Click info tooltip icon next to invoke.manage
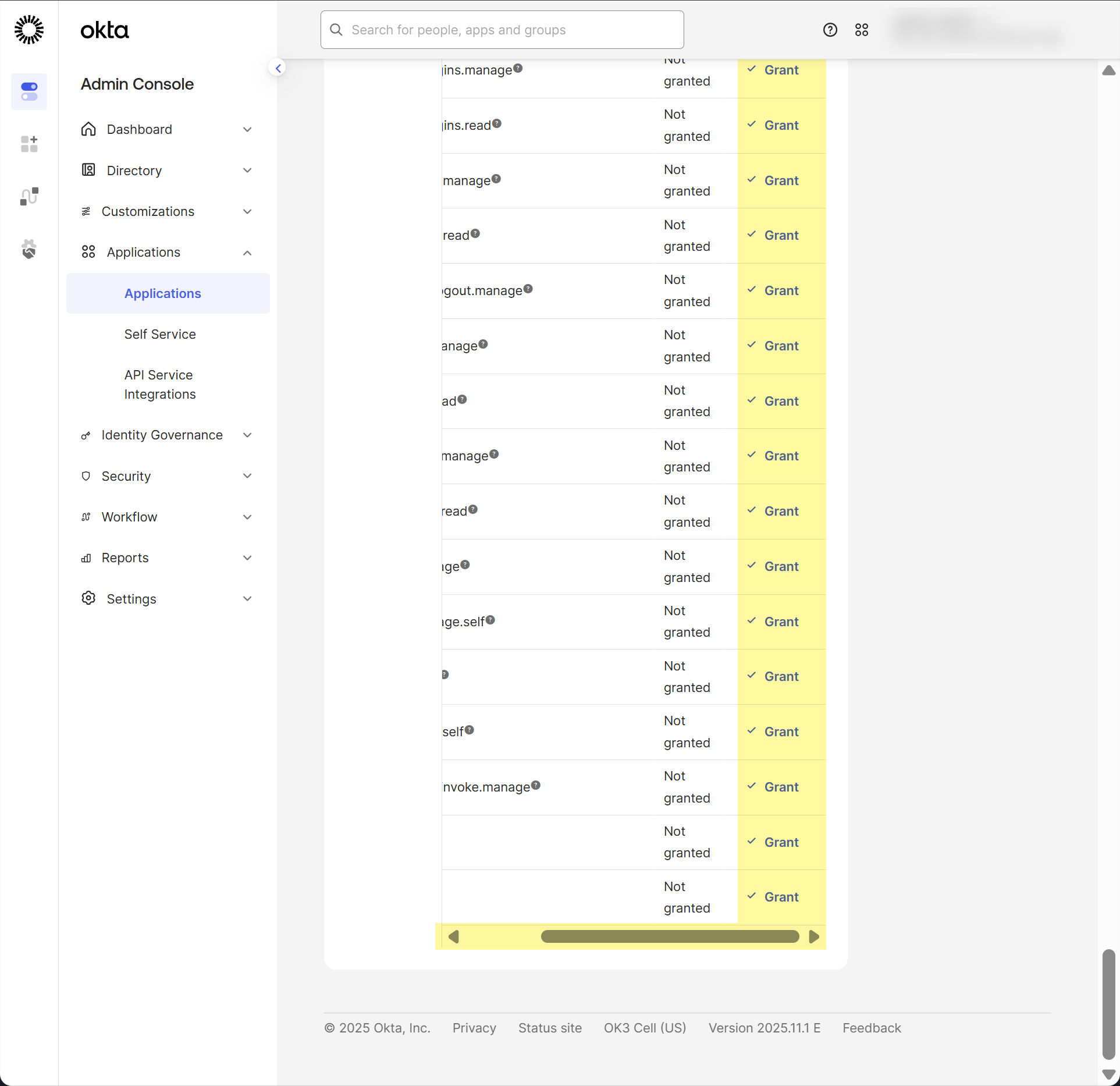Image resolution: width=1120 pixels, height=1086 pixels. pos(536,785)
